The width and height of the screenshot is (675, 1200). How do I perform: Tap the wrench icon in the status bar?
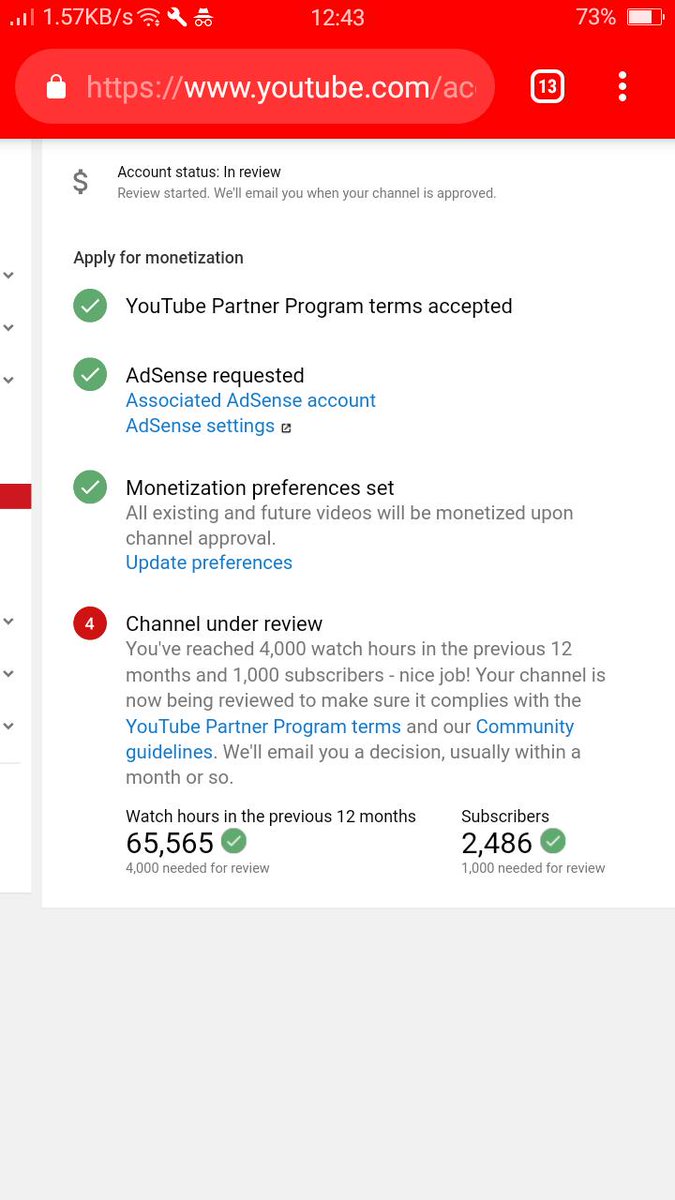[x=177, y=17]
